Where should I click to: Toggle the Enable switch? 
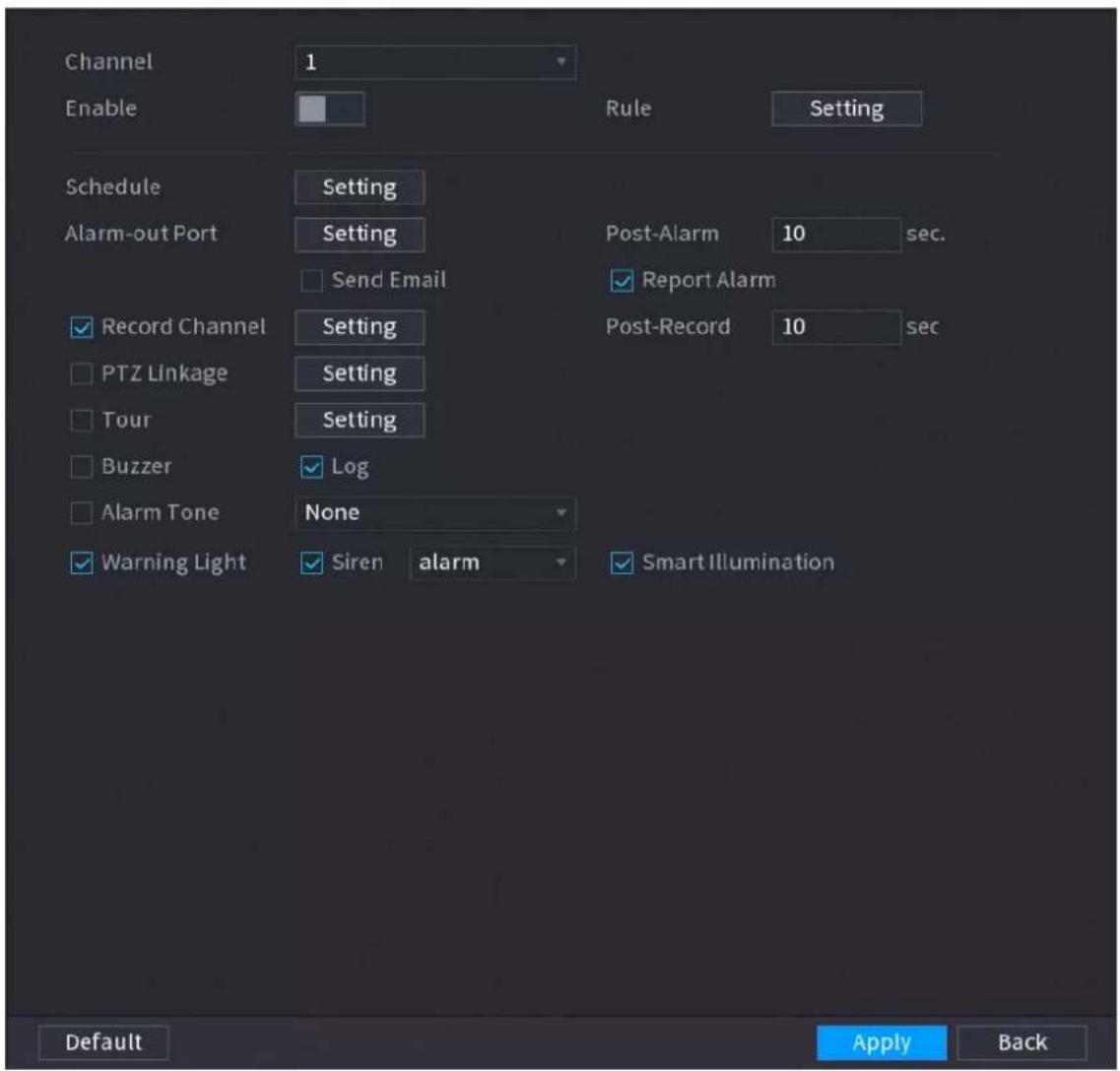(330, 108)
